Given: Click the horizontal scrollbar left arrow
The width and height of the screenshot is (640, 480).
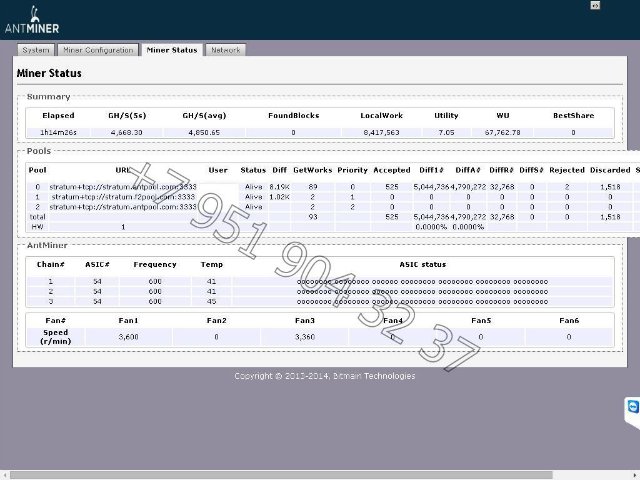Looking at the screenshot, I should 4,475.
